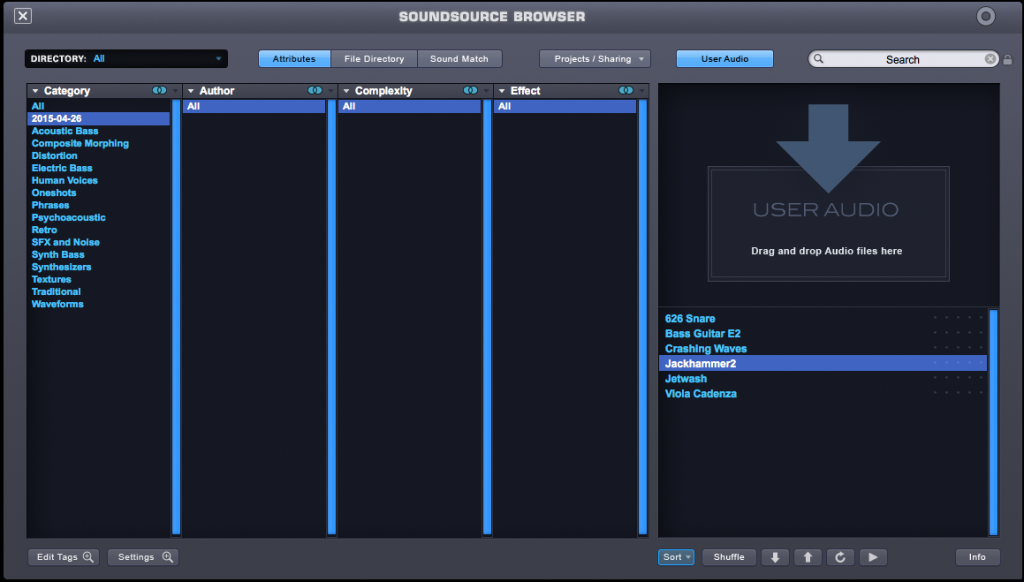Toggle the User Audio mode

pyautogui.click(x=724, y=58)
